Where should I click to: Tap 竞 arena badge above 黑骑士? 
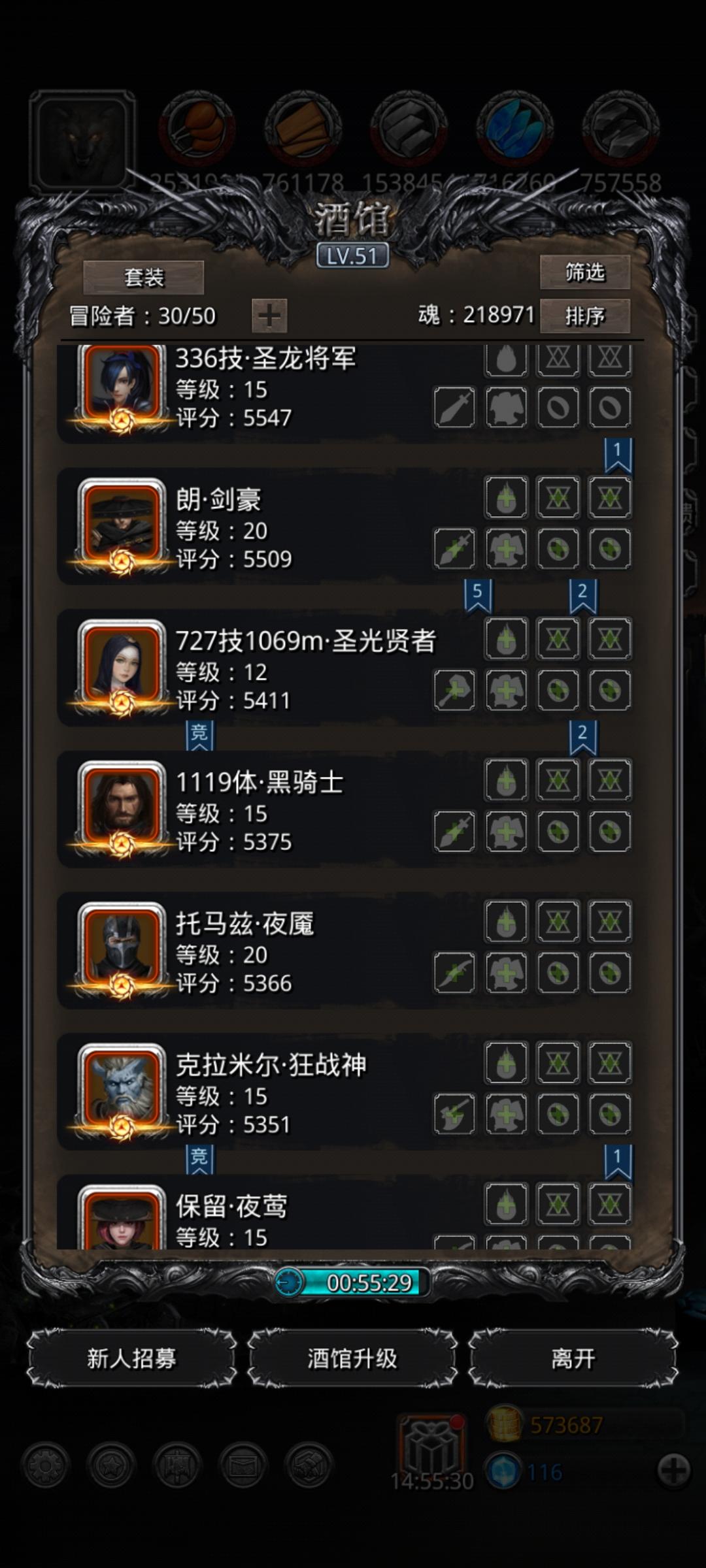[199, 735]
